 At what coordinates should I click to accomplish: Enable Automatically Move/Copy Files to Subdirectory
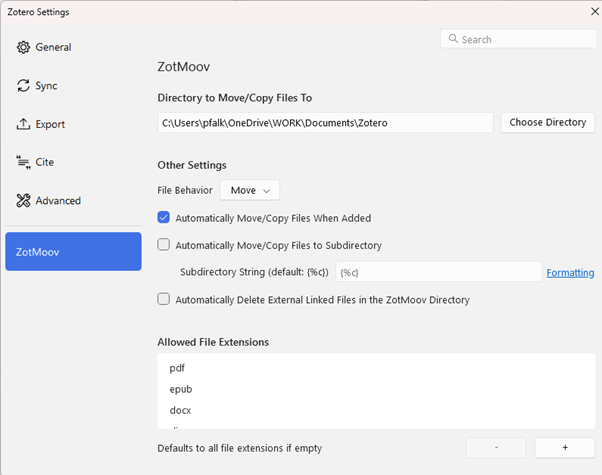pyautogui.click(x=164, y=244)
